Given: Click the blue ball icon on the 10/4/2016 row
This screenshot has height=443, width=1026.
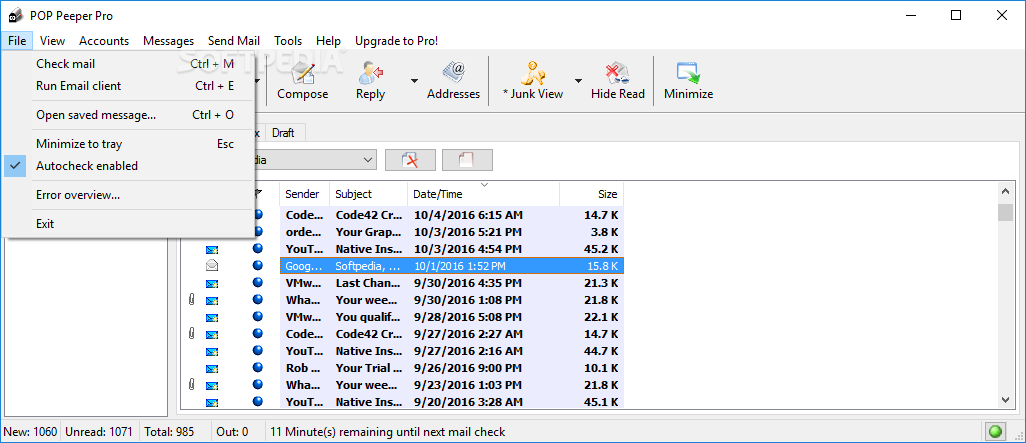Looking at the screenshot, I should pyautogui.click(x=258, y=215).
